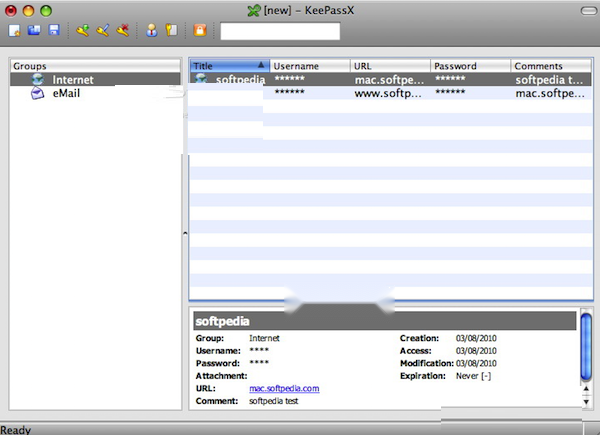Click the Expiration value Never [-]
Image resolution: width=600 pixels, height=435 pixels.
point(473,376)
